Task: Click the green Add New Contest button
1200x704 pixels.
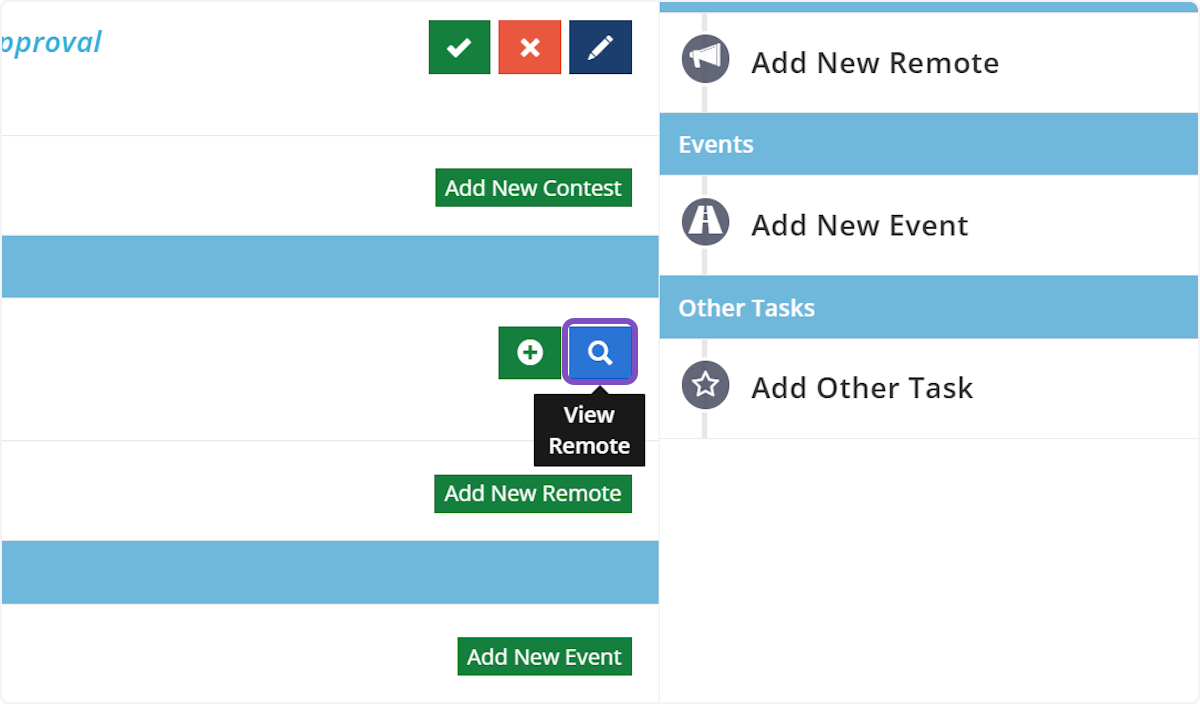Action: pos(533,188)
